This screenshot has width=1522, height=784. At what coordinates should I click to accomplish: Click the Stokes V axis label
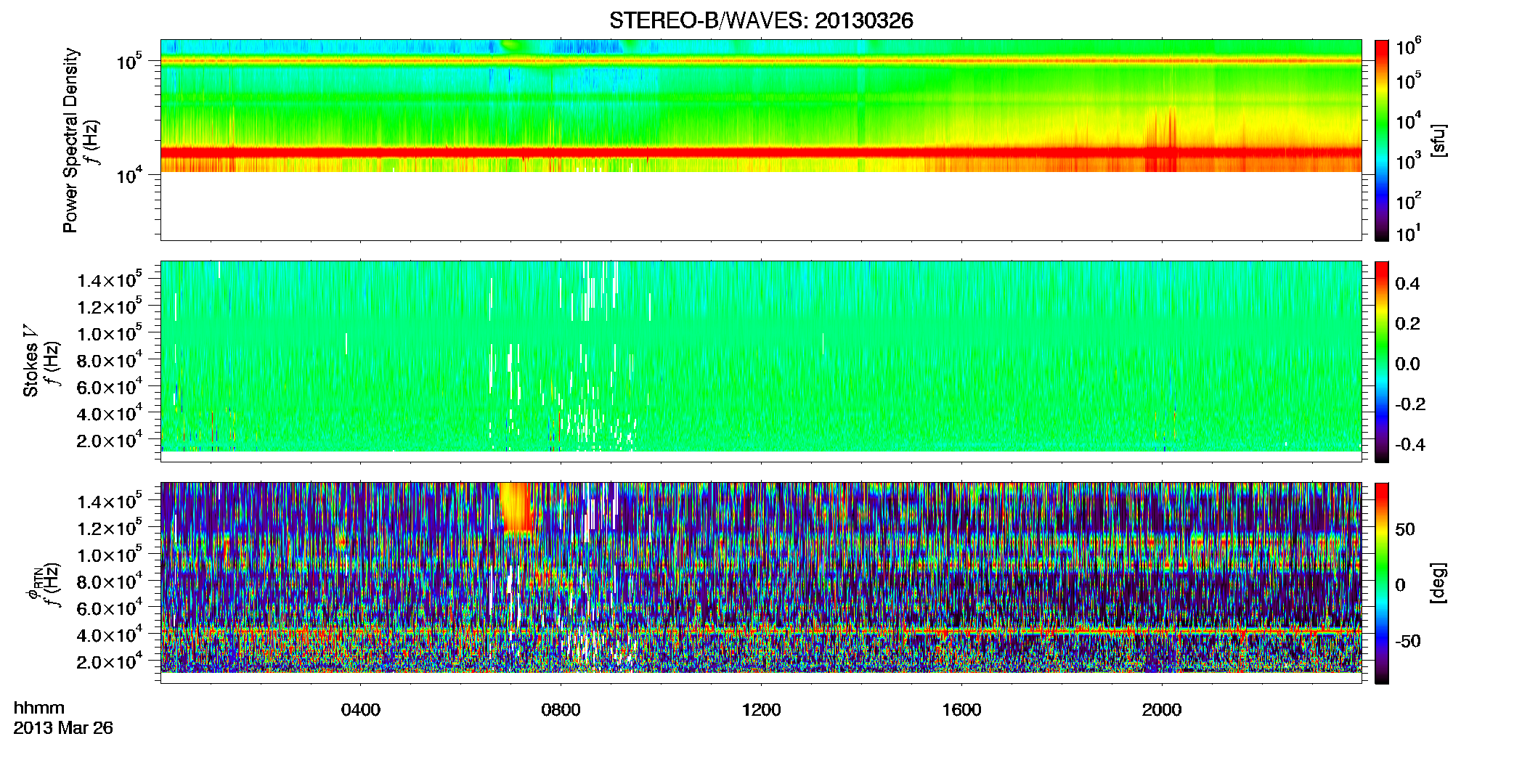point(30,362)
